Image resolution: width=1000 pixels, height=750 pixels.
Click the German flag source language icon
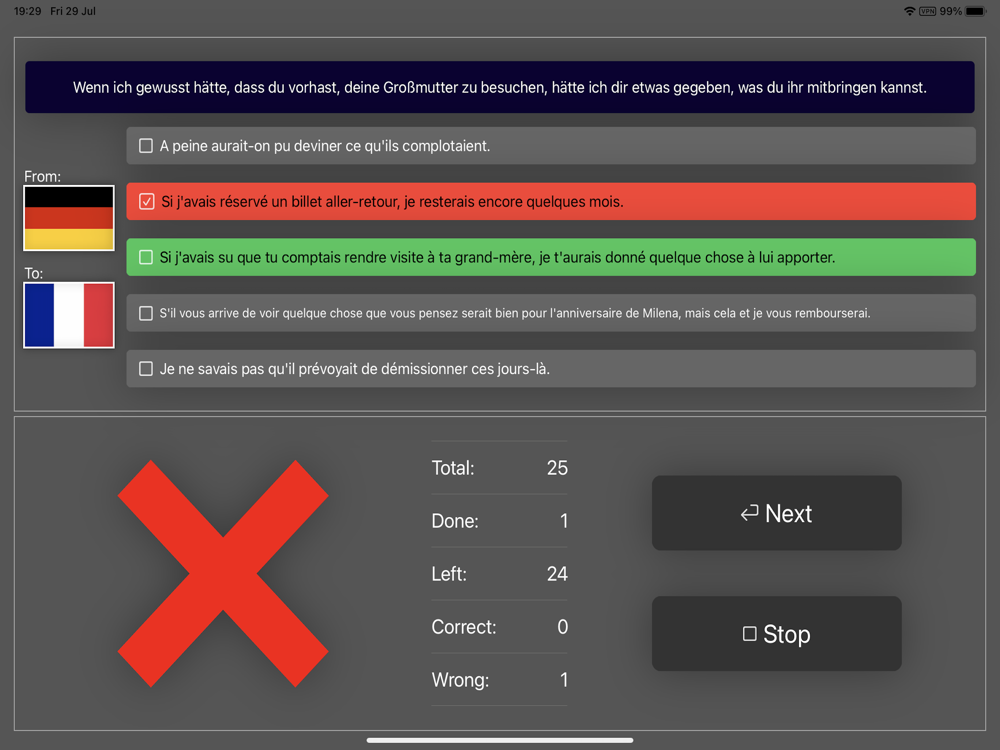pyautogui.click(x=69, y=218)
